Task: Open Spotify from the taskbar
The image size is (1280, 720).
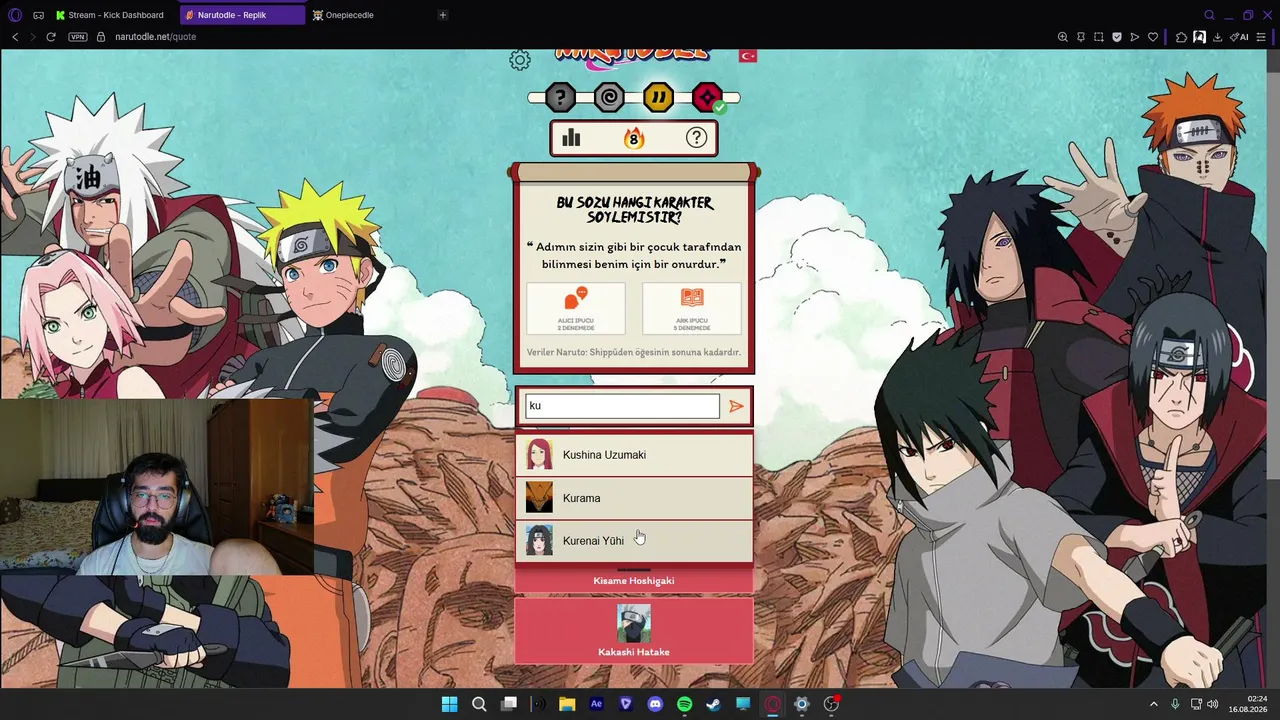Action: tap(684, 704)
